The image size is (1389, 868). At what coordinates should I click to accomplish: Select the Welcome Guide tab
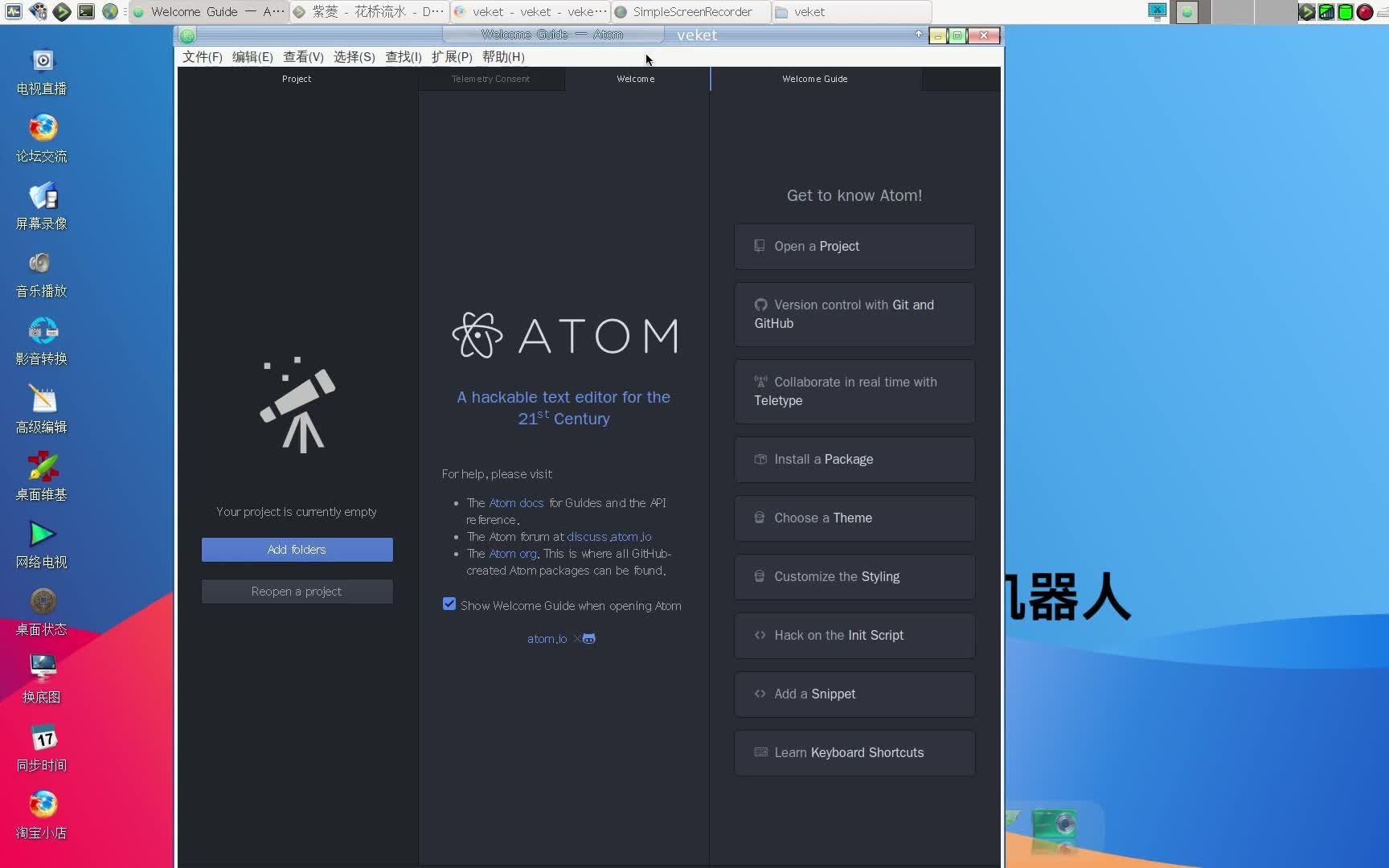(x=815, y=79)
